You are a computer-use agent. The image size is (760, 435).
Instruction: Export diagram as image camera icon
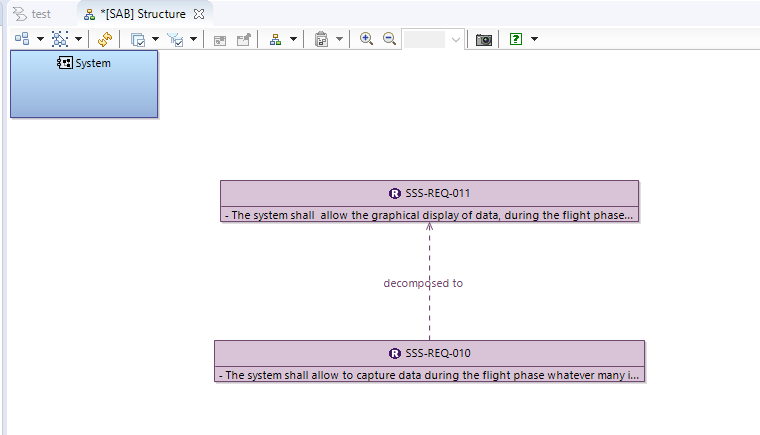click(484, 40)
